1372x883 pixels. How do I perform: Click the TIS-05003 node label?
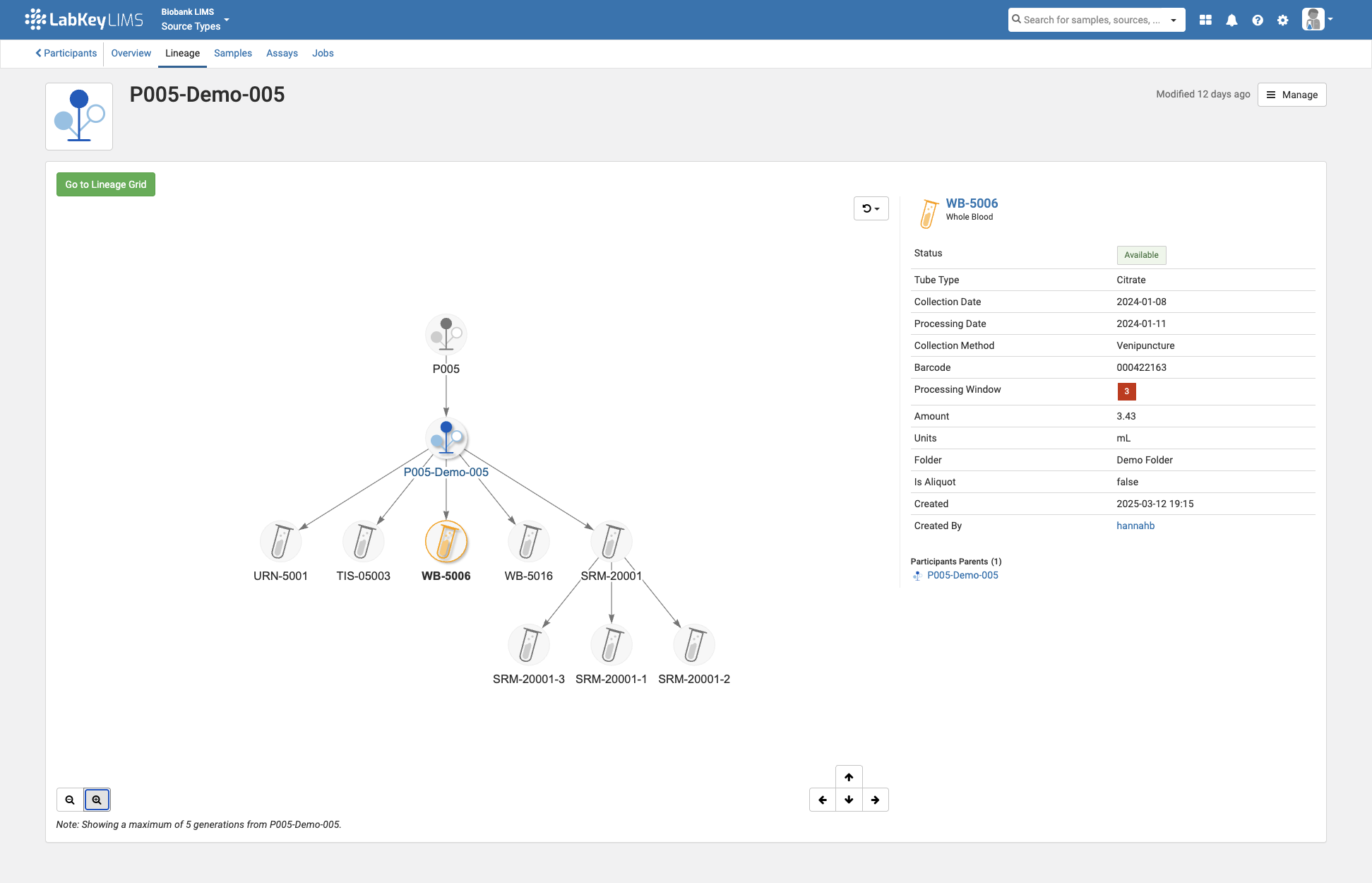(x=364, y=576)
